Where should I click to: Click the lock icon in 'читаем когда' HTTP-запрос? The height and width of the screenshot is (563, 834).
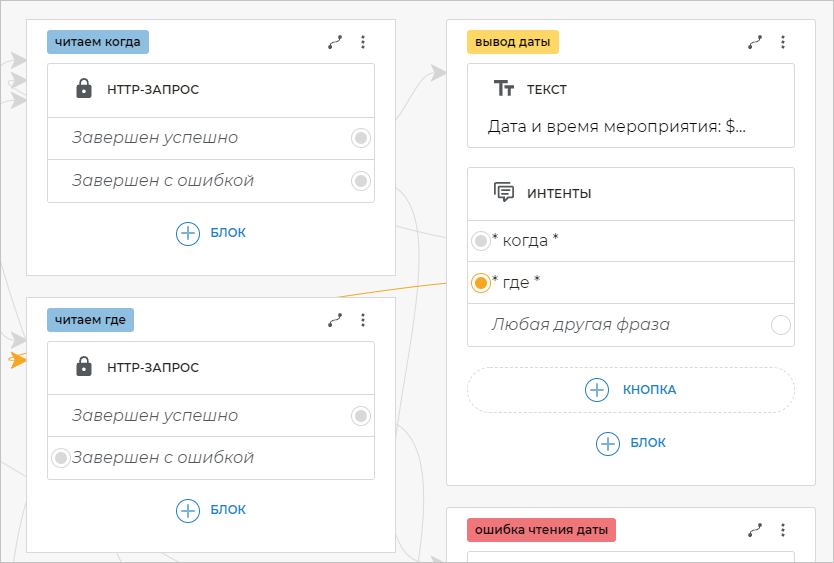85,89
